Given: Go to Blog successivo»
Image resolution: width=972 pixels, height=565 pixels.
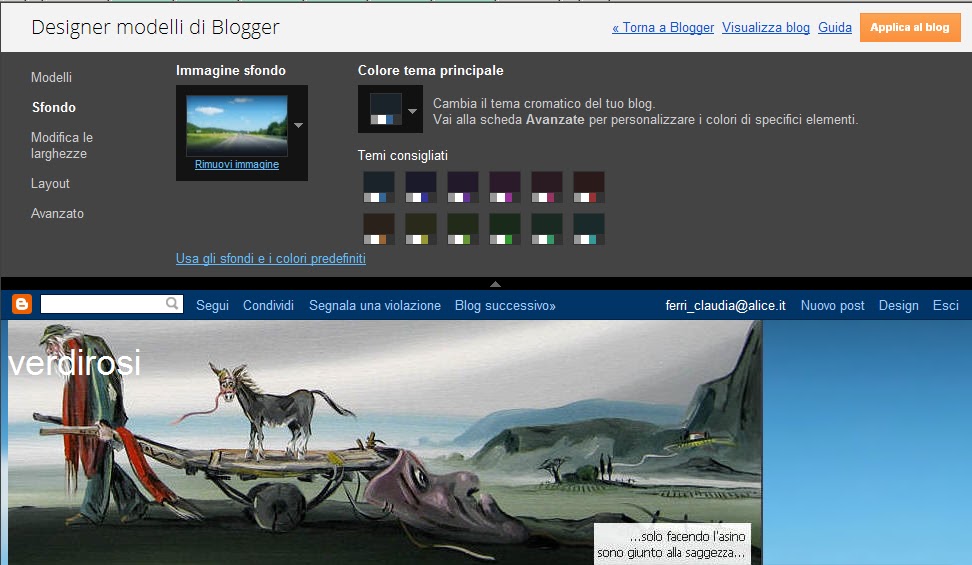Looking at the screenshot, I should (505, 305).
